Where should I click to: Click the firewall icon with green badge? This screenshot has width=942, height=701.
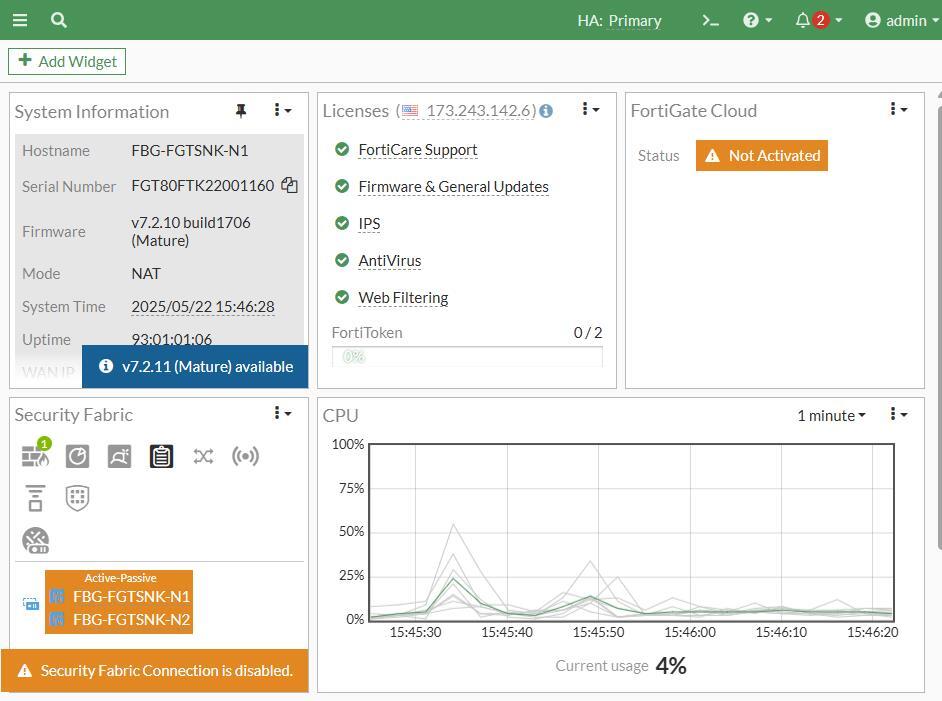coord(36,456)
